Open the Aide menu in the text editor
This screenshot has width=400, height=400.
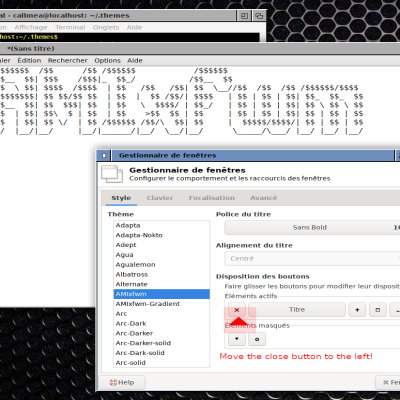[135, 60]
